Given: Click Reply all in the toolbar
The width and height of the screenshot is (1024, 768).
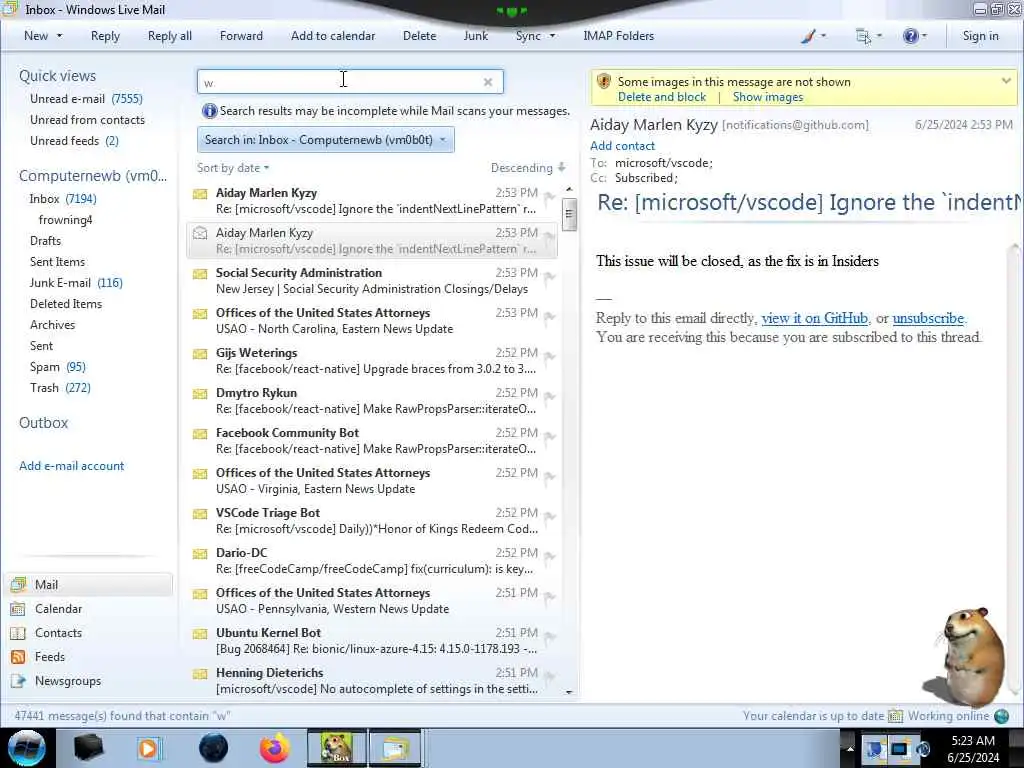Looking at the screenshot, I should point(170,36).
